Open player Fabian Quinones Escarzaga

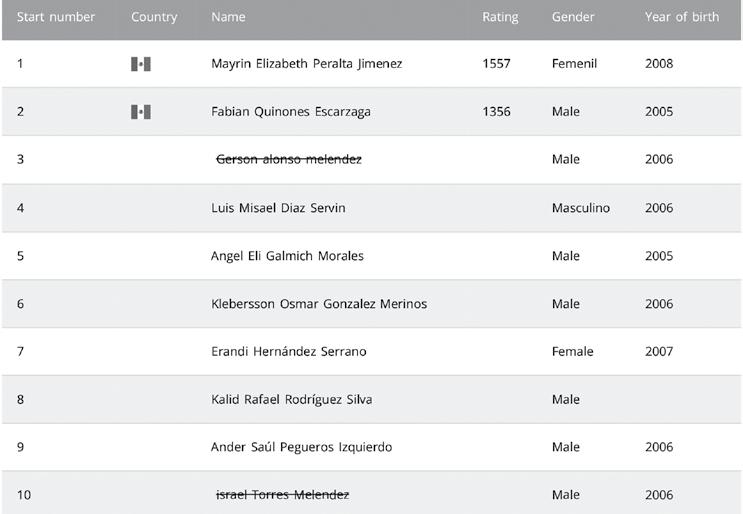291,112
